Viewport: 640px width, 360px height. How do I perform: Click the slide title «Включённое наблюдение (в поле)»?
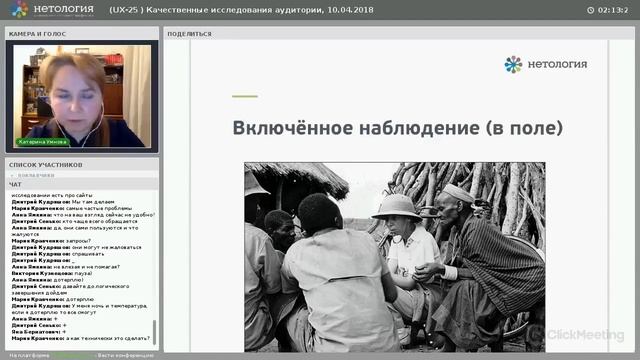click(x=398, y=128)
